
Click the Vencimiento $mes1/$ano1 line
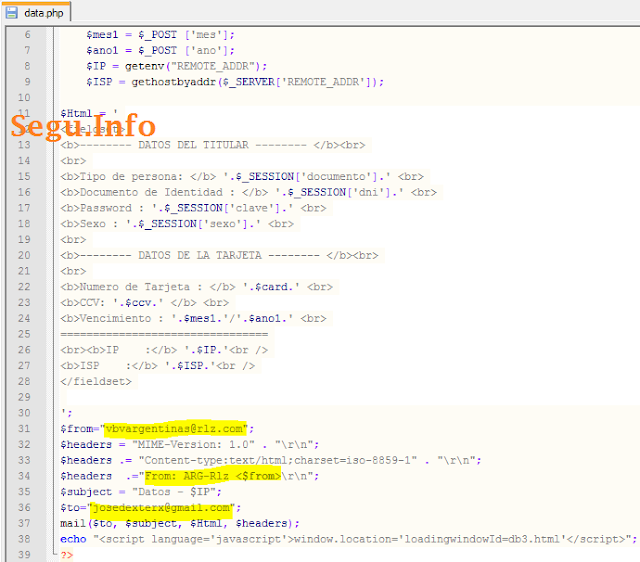click(193, 318)
